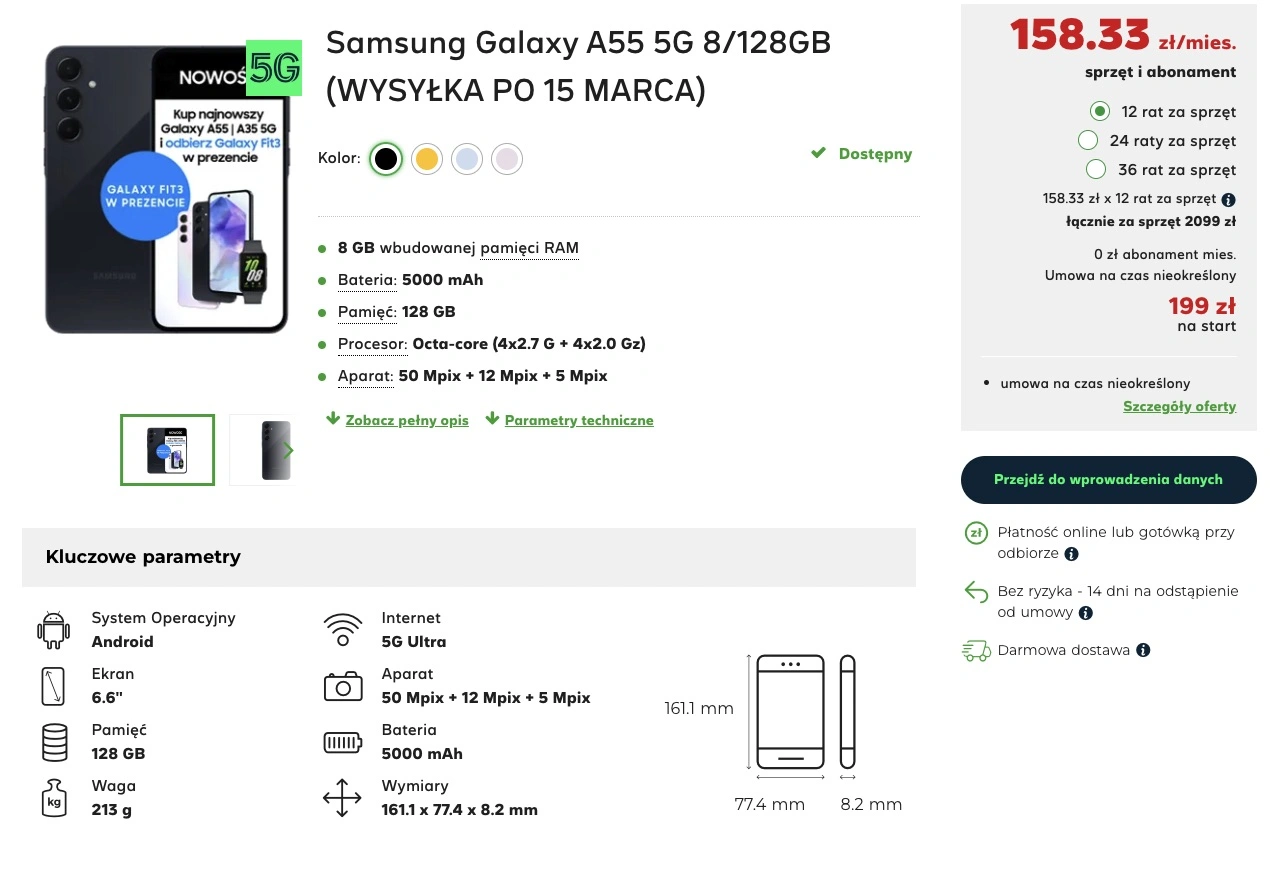1270x870 pixels.
Task: Click Przejdź do wprowadzenia danych button
Action: (1108, 480)
